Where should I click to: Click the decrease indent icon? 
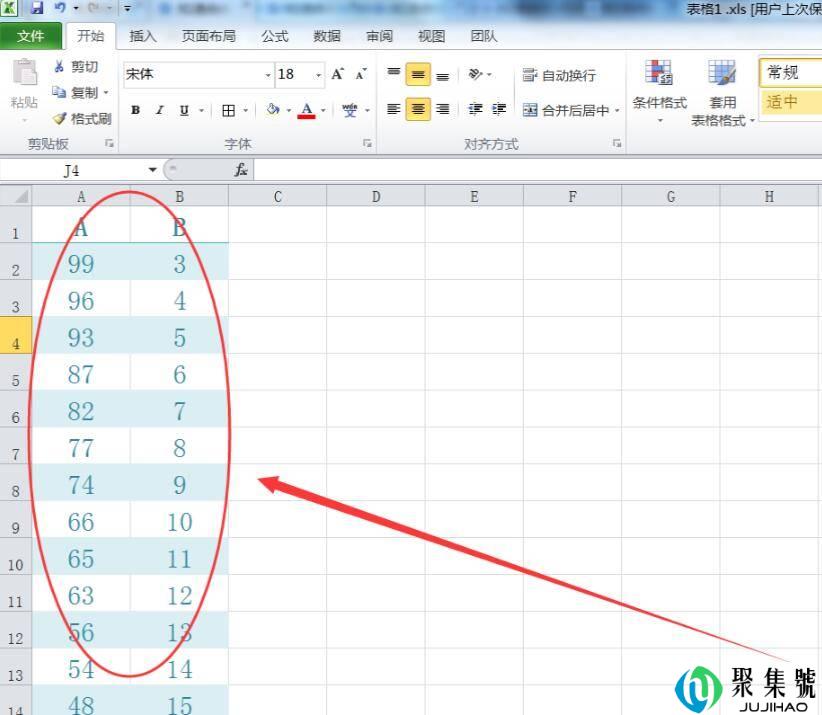point(475,110)
